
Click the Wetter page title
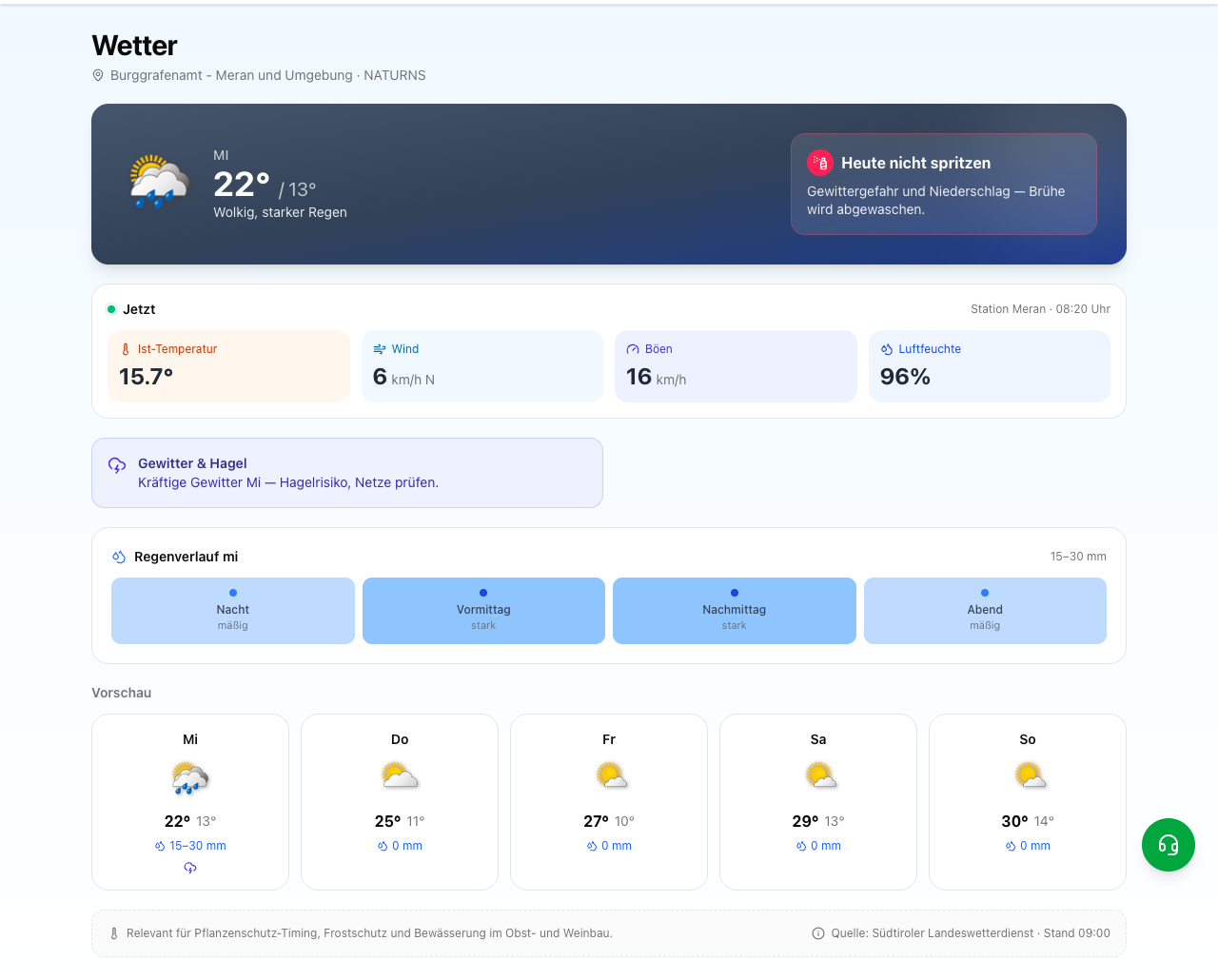[x=134, y=46]
